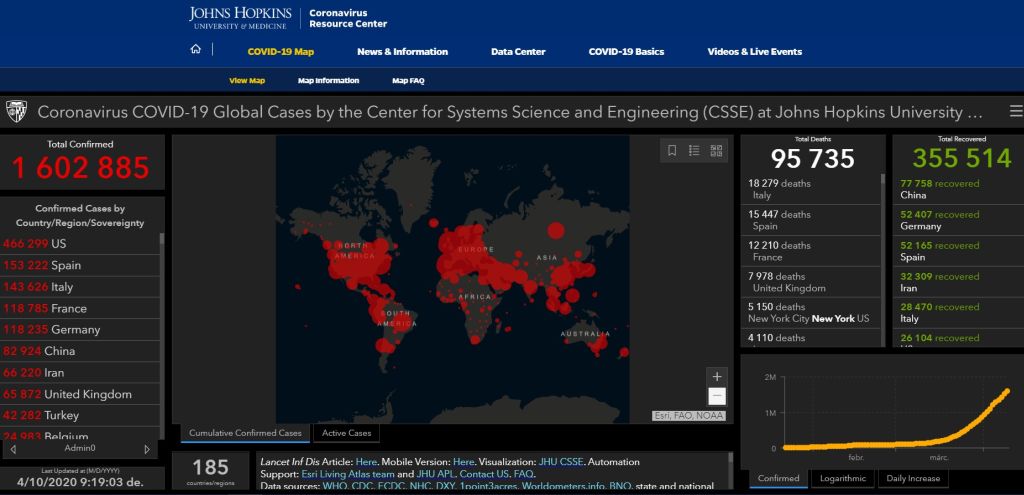Click Italy 18 279 deaths entry

coord(810,189)
